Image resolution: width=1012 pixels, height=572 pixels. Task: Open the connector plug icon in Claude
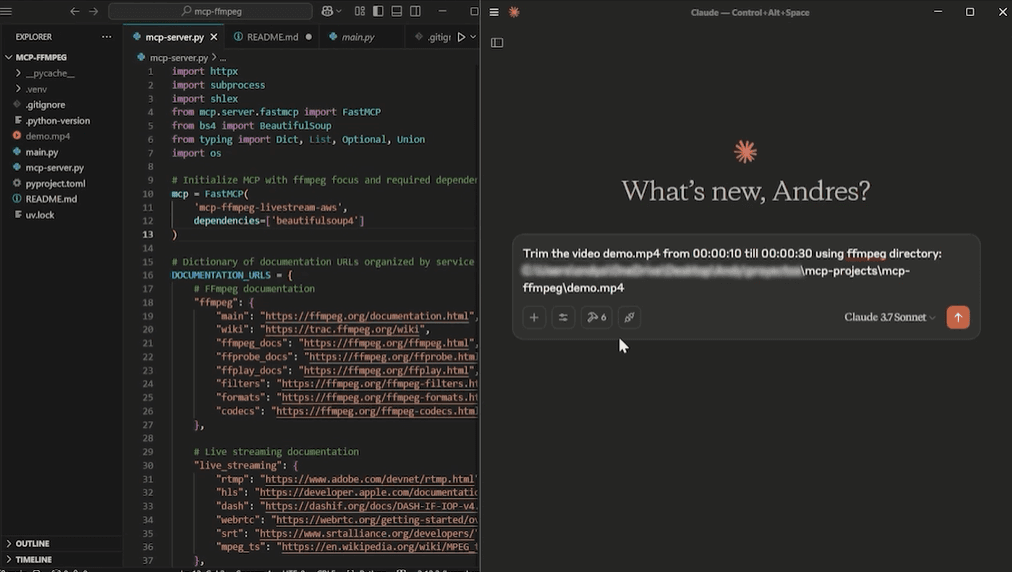[x=629, y=317]
